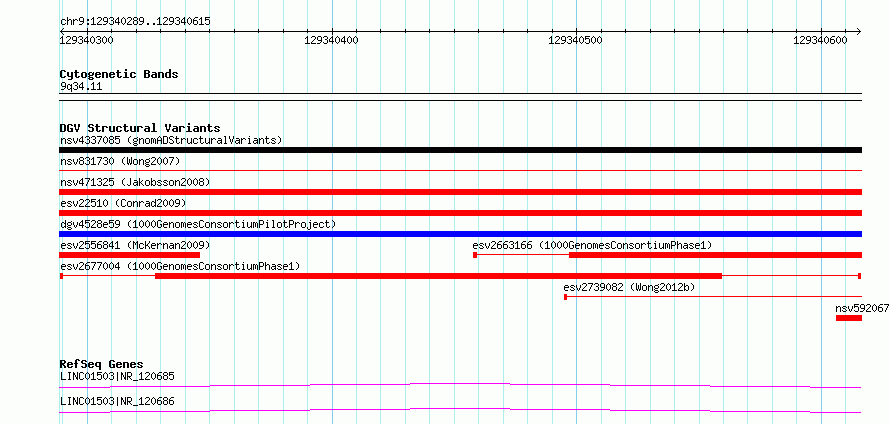Click the thin esv2739082 variant line
This screenshot has height=424, width=890.
713,297
